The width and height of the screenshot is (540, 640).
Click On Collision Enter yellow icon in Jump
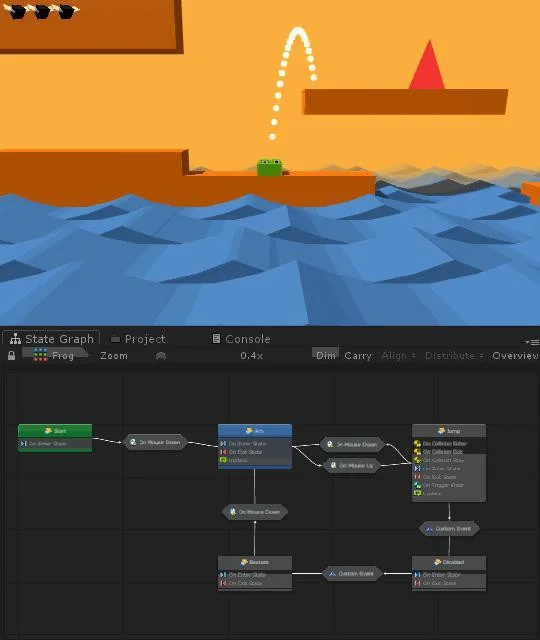pyautogui.click(x=417, y=443)
